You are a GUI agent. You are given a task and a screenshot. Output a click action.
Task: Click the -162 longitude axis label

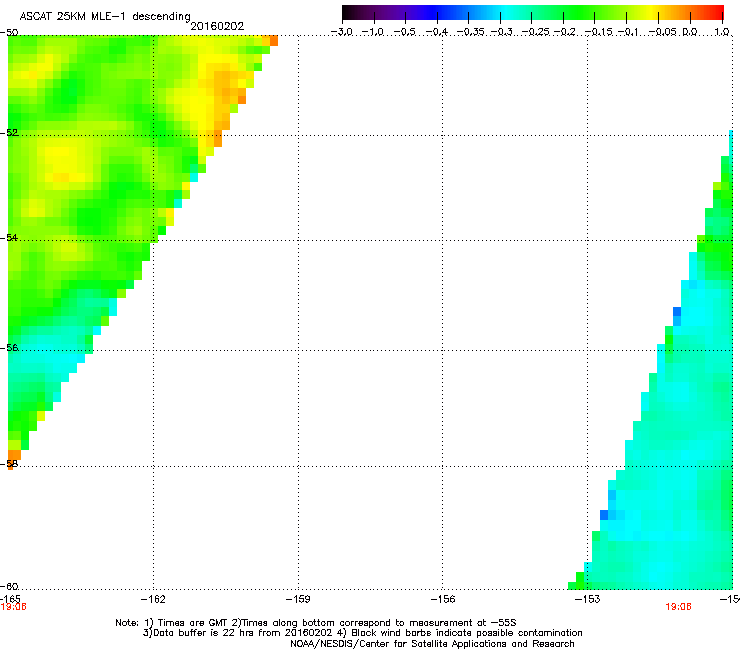[153, 599]
